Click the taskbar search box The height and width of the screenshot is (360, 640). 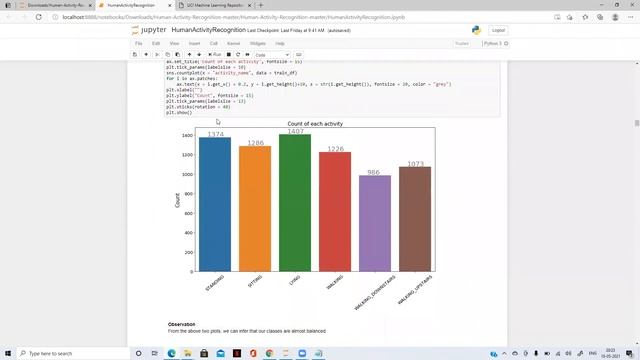point(73,353)
